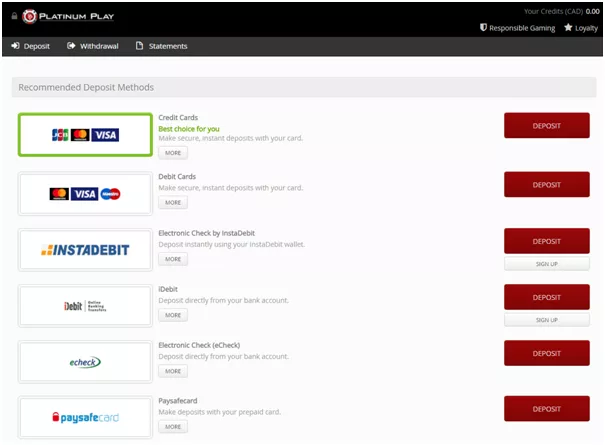The height and width of the screenshot is (445, 605).
Task: Select the InstaDebit logo tile
Action: (x=85, y=250)
